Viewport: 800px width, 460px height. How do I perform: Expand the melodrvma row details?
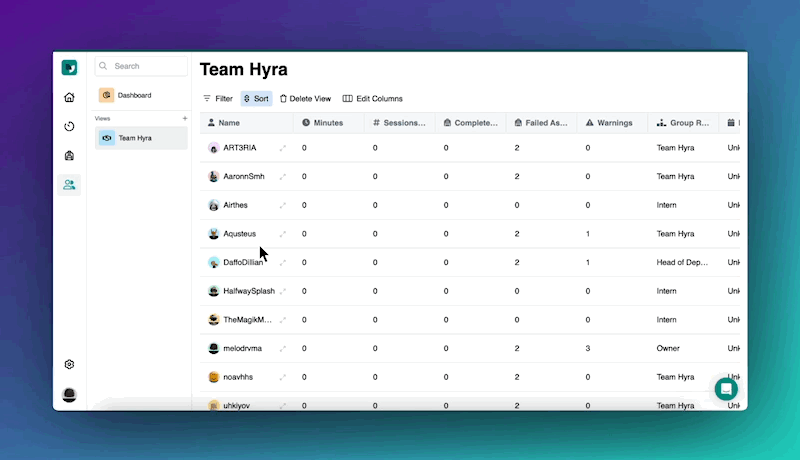[x=283, y=349]
